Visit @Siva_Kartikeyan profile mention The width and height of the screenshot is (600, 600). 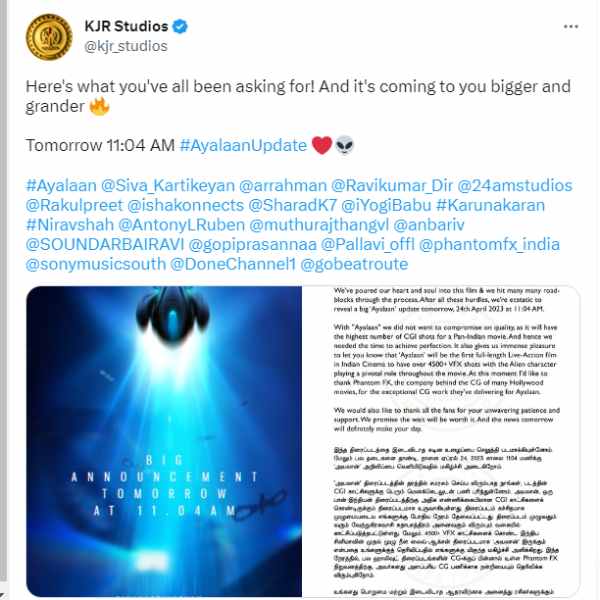click(x=168, y=186)
